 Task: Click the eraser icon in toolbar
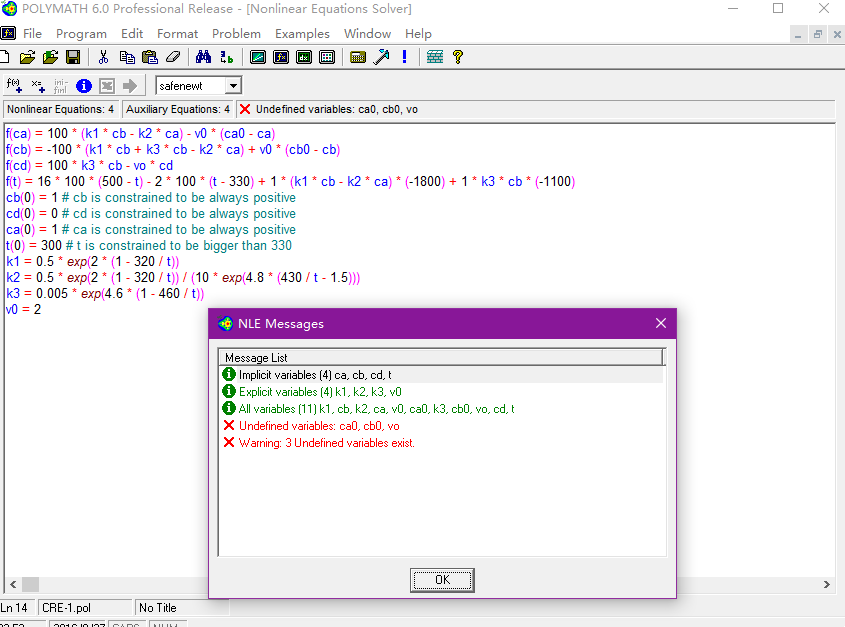pyautogui.click(x=173, y=57)
